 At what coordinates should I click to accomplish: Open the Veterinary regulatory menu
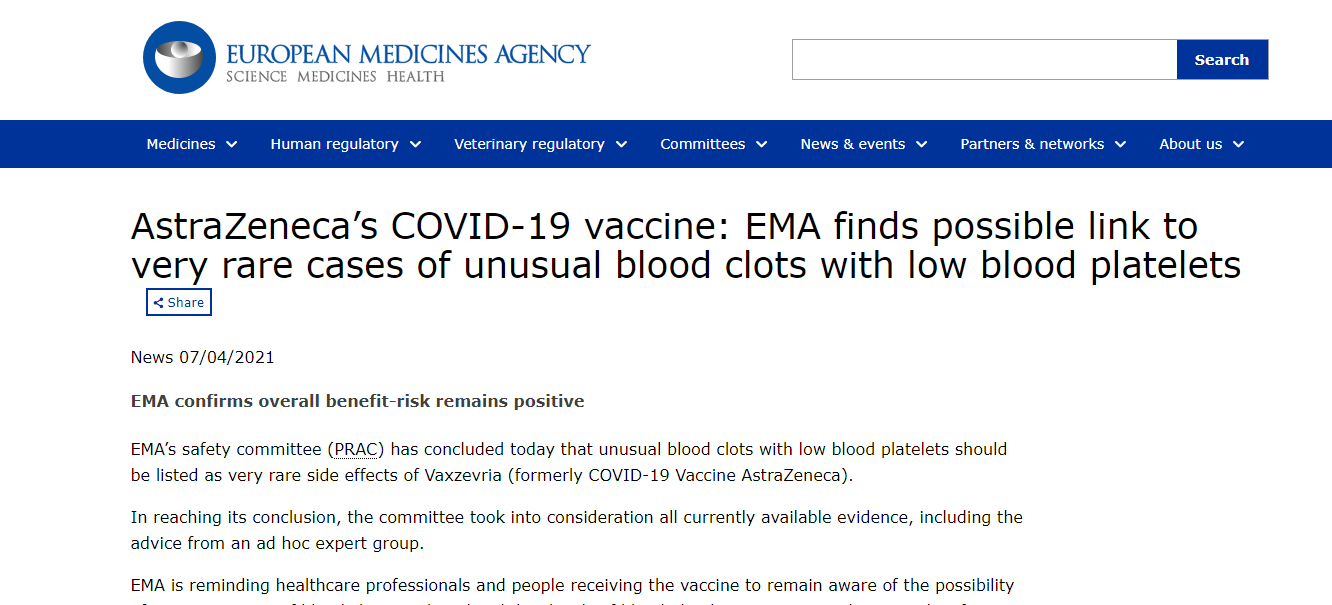529,144
